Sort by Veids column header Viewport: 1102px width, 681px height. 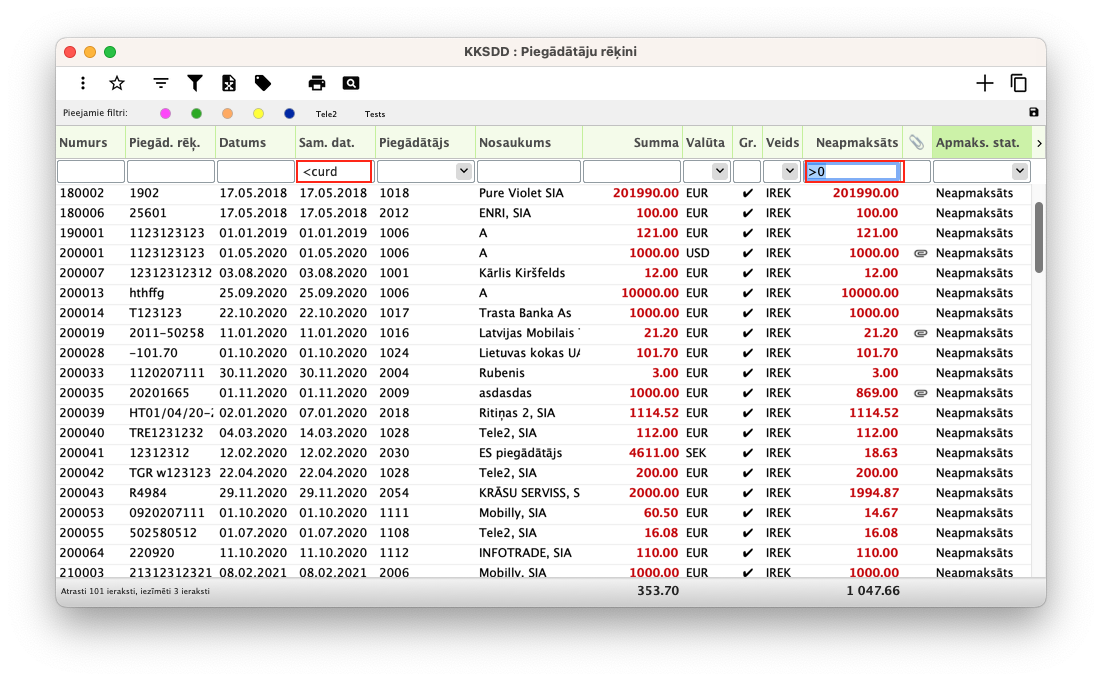click(782, 143)
